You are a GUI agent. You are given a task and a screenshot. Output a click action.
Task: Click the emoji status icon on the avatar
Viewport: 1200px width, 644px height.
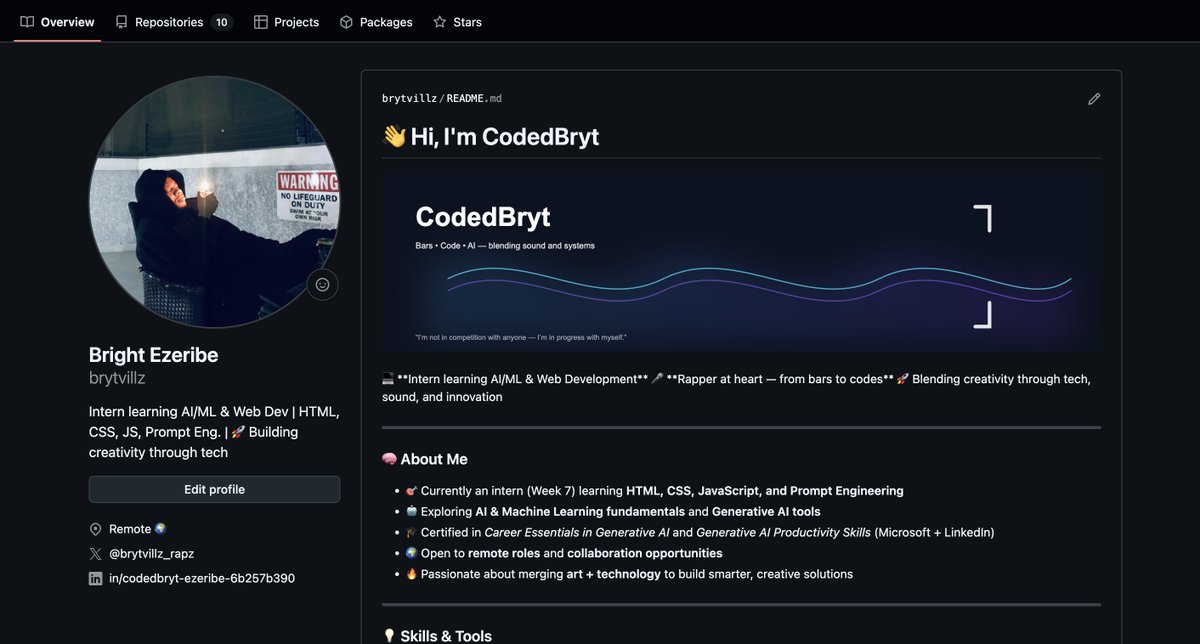tap(322, 284)
